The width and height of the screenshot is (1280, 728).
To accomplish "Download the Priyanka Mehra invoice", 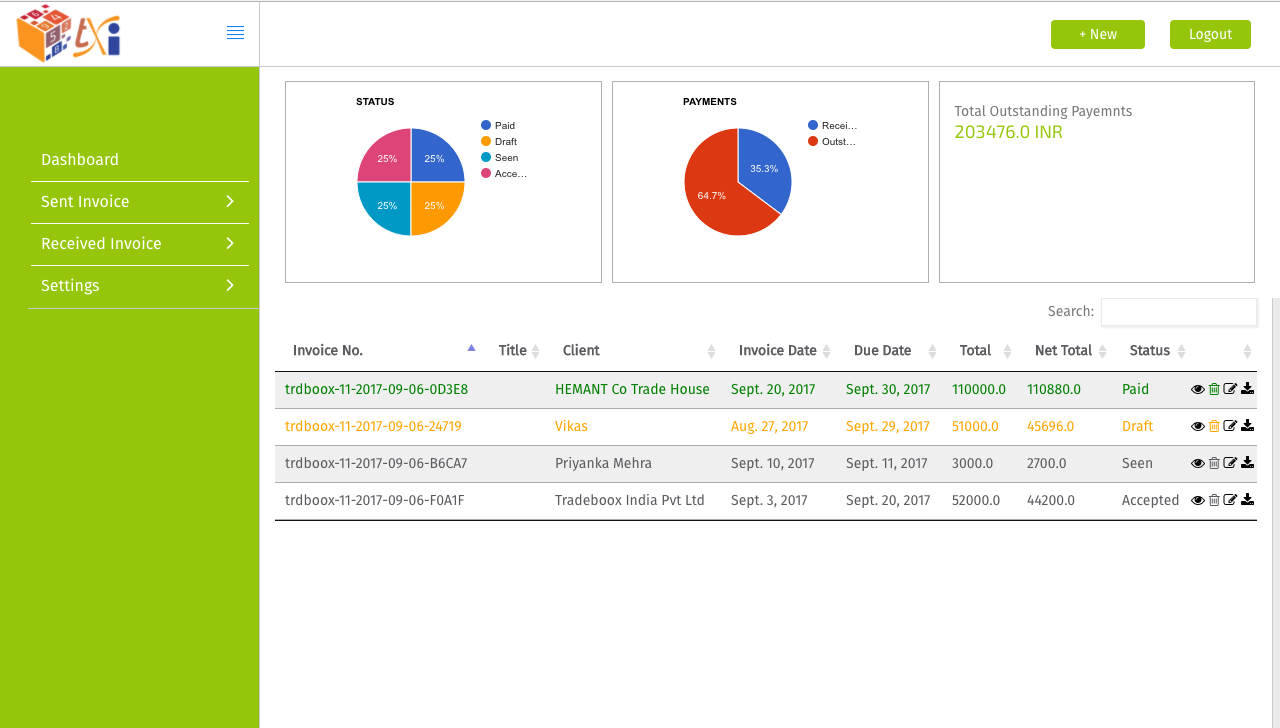I will coord(1247,464).
